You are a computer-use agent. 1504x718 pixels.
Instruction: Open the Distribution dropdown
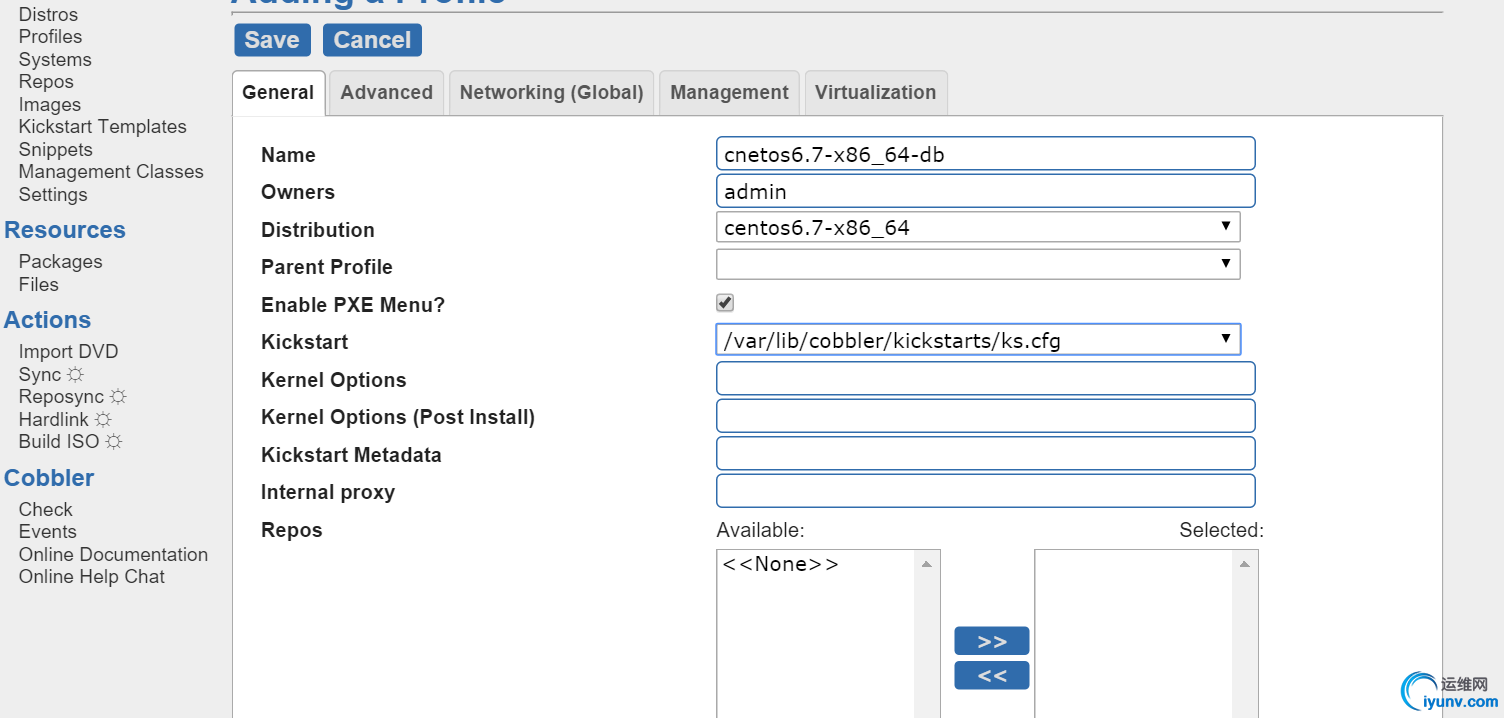[x=977, y=228]
